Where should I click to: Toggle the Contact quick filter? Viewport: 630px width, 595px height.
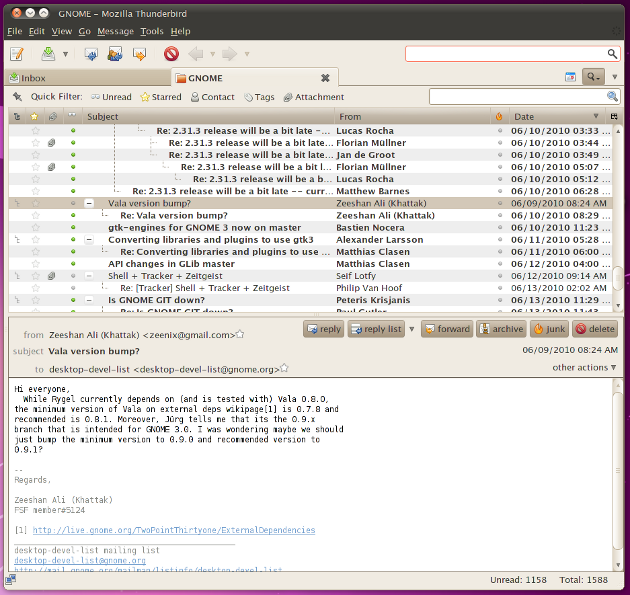212,97
